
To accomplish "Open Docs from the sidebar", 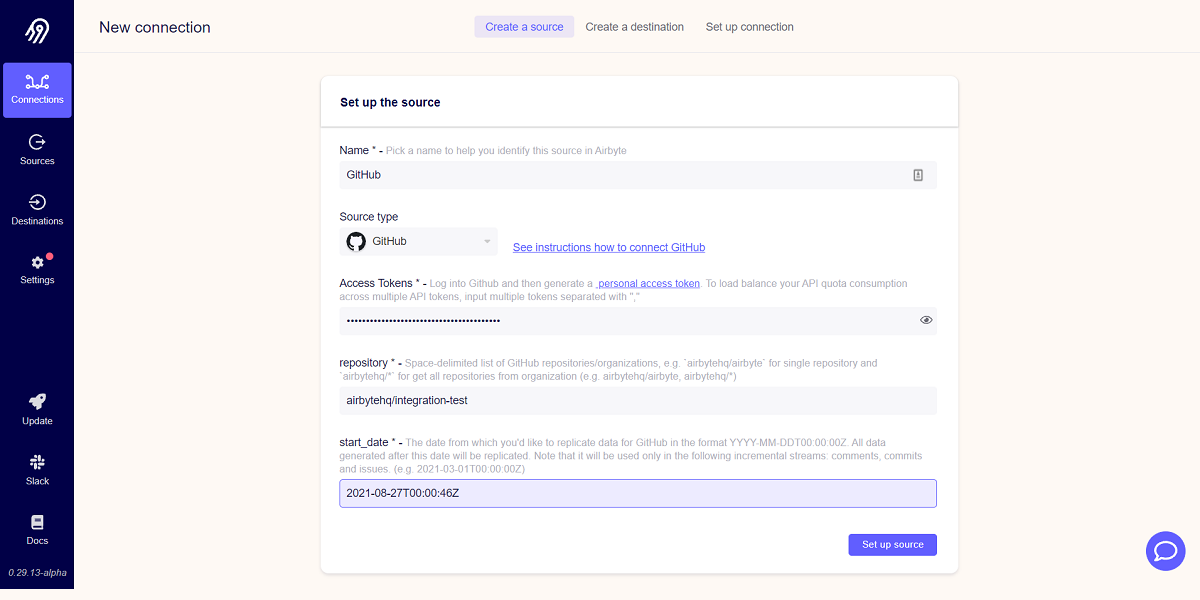I will pos(37,530).
